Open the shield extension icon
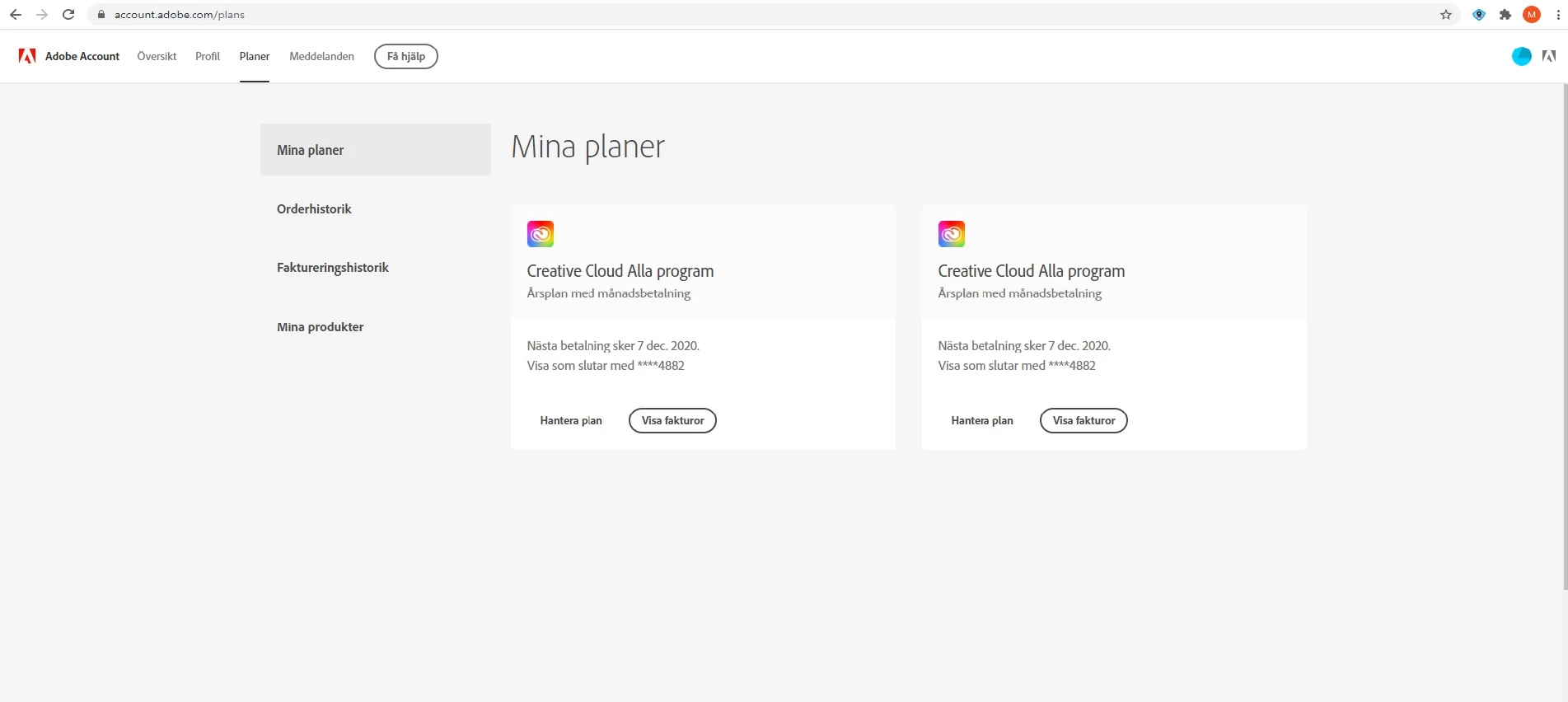This screenshot has height=702, width=1568. [x=1479, y=15]
